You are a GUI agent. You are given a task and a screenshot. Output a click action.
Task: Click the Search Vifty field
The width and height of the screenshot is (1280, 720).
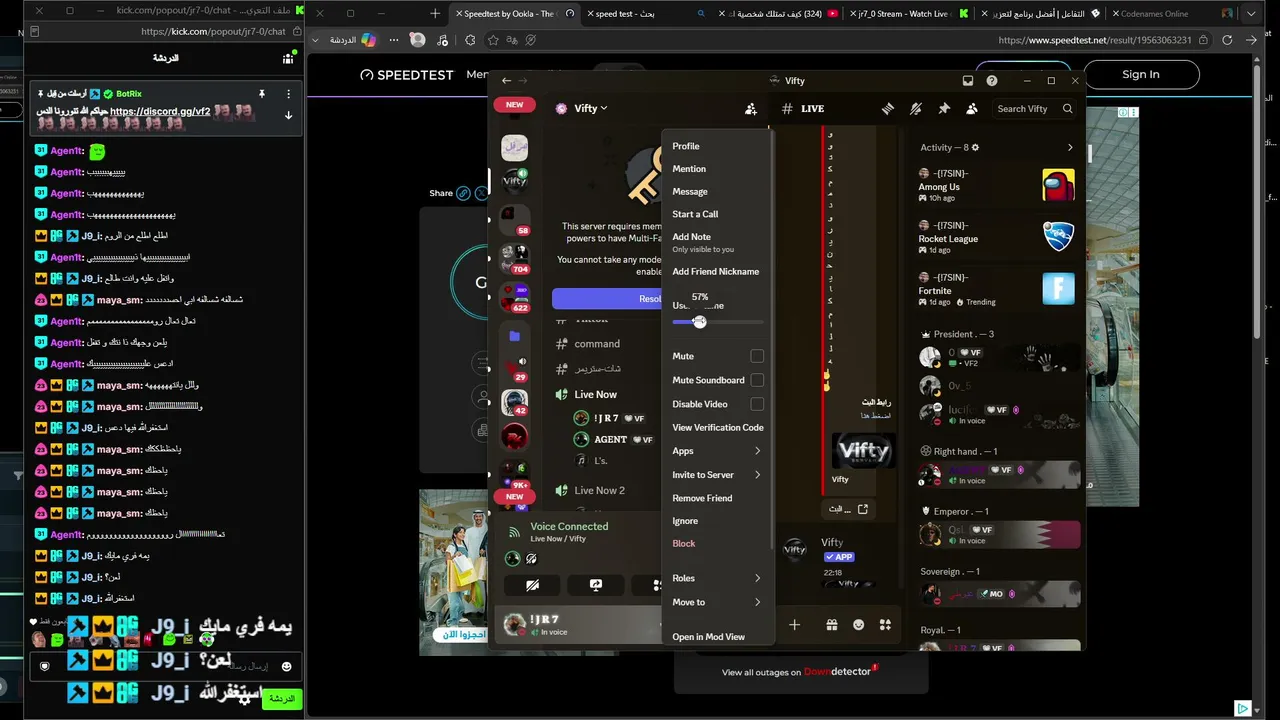[x=1035, y=109]
